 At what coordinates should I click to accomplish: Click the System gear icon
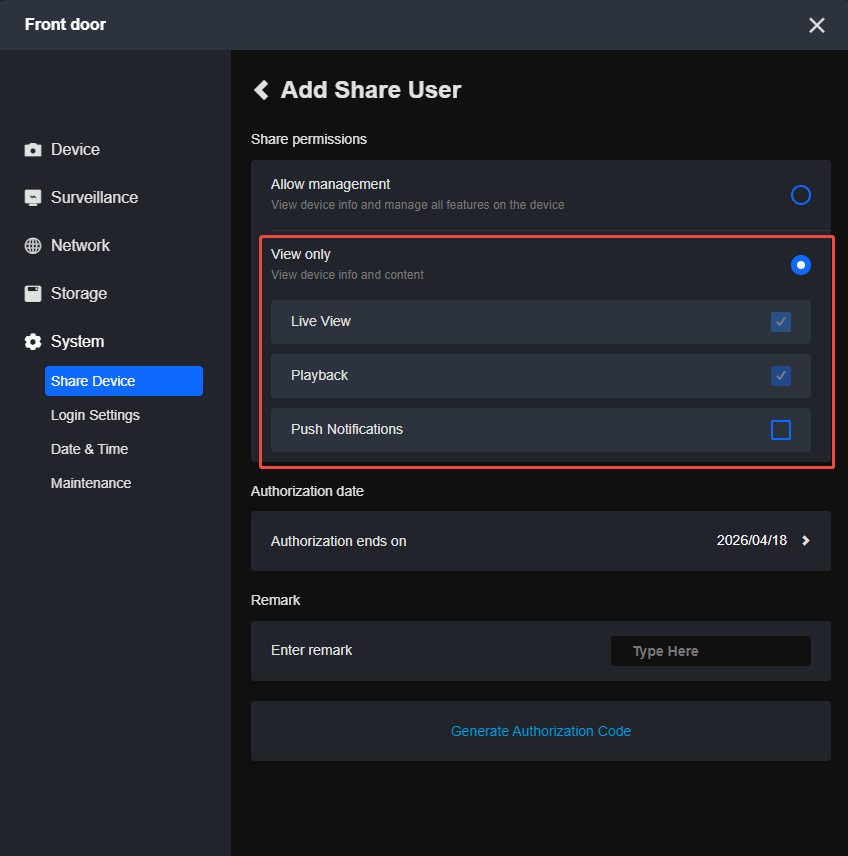33,342
